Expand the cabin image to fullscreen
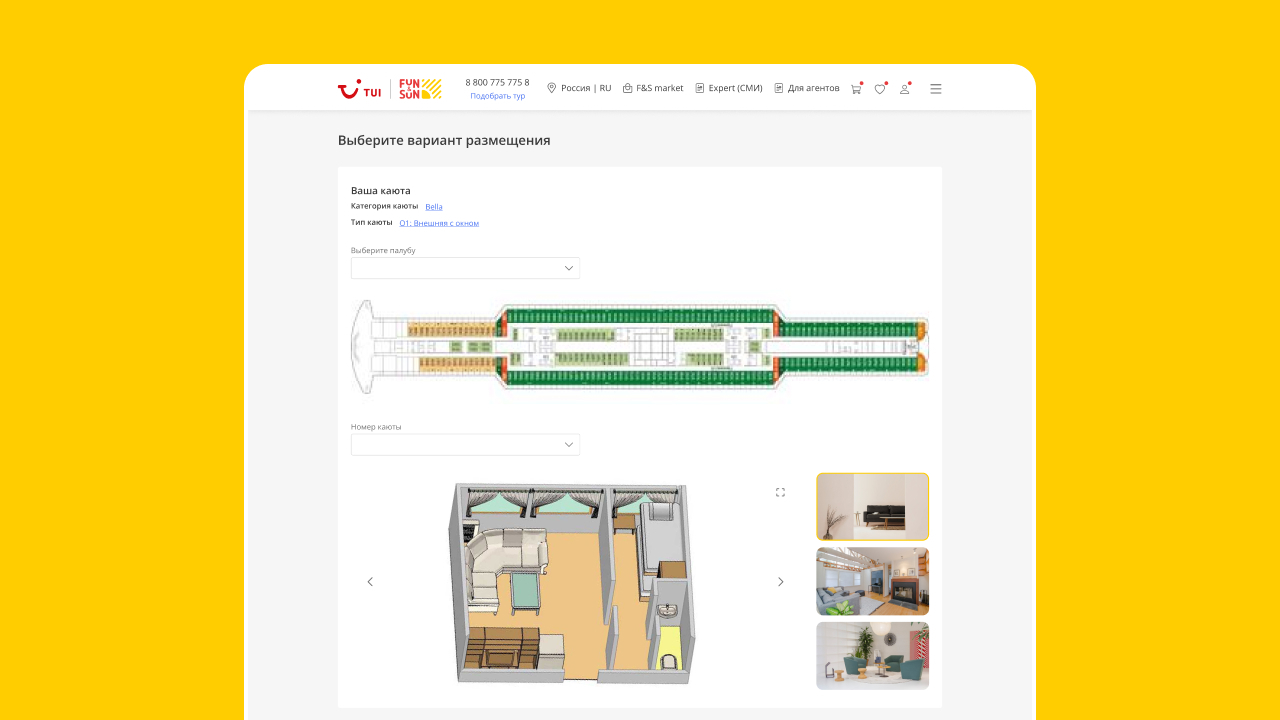This screenshot has width=1280, height=720. [780, 492]
